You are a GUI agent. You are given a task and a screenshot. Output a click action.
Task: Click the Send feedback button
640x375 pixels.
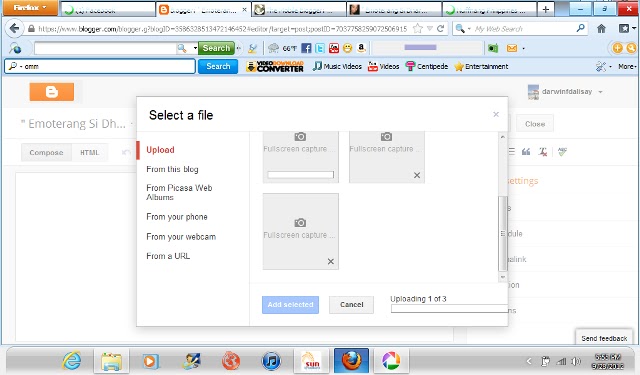click(x=604, y=338)
